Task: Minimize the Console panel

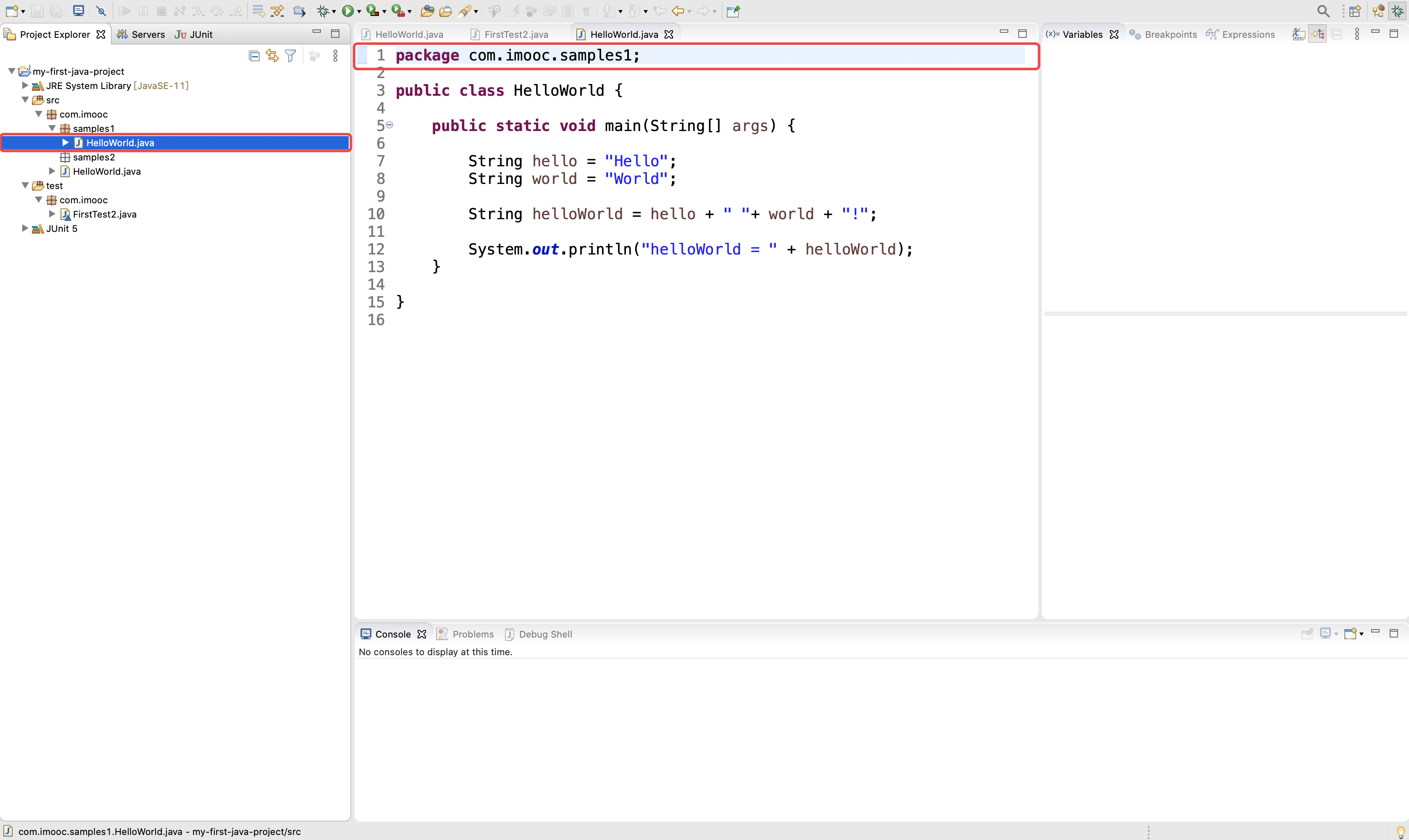Action: [1375, 632]
